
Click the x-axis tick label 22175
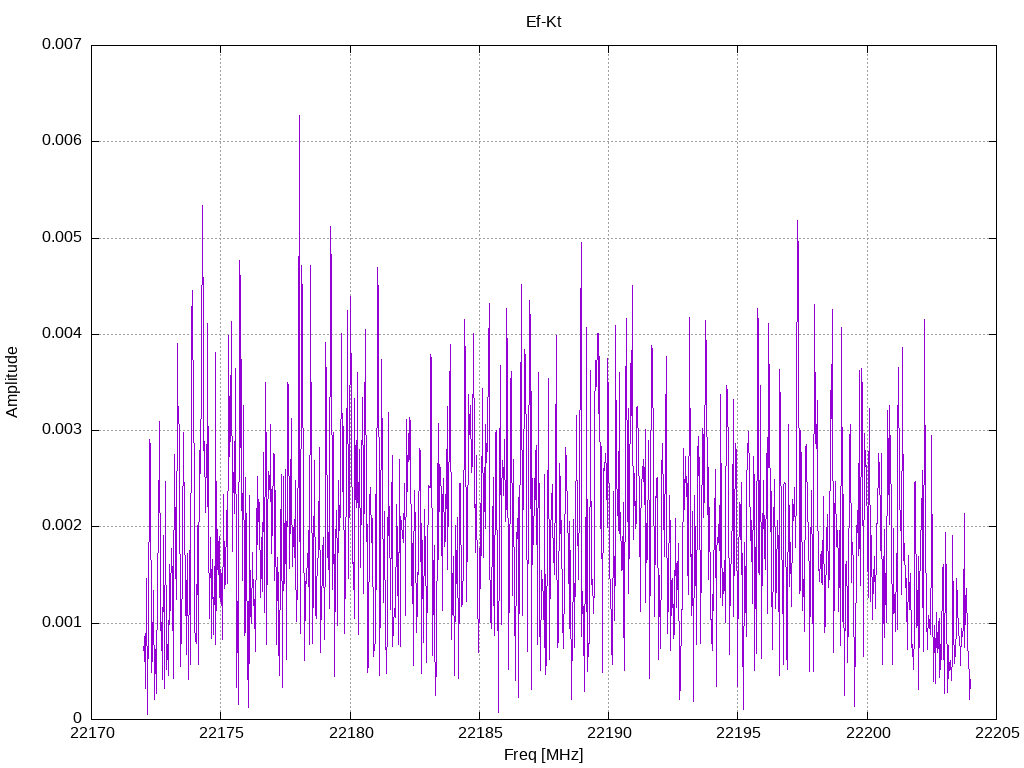pos(221,733)
